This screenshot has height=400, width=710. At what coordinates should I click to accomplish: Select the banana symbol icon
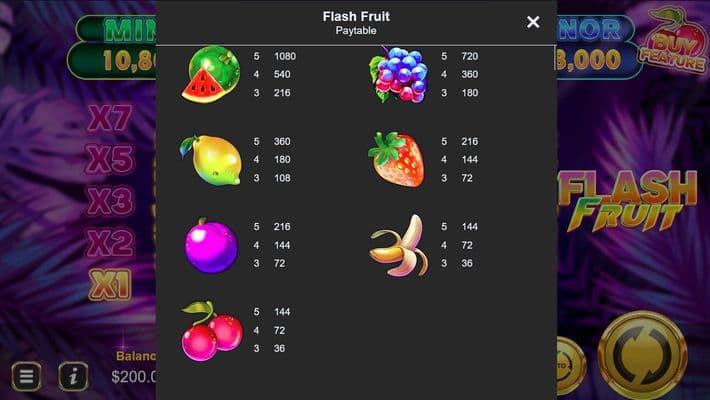tap(399, 246)
